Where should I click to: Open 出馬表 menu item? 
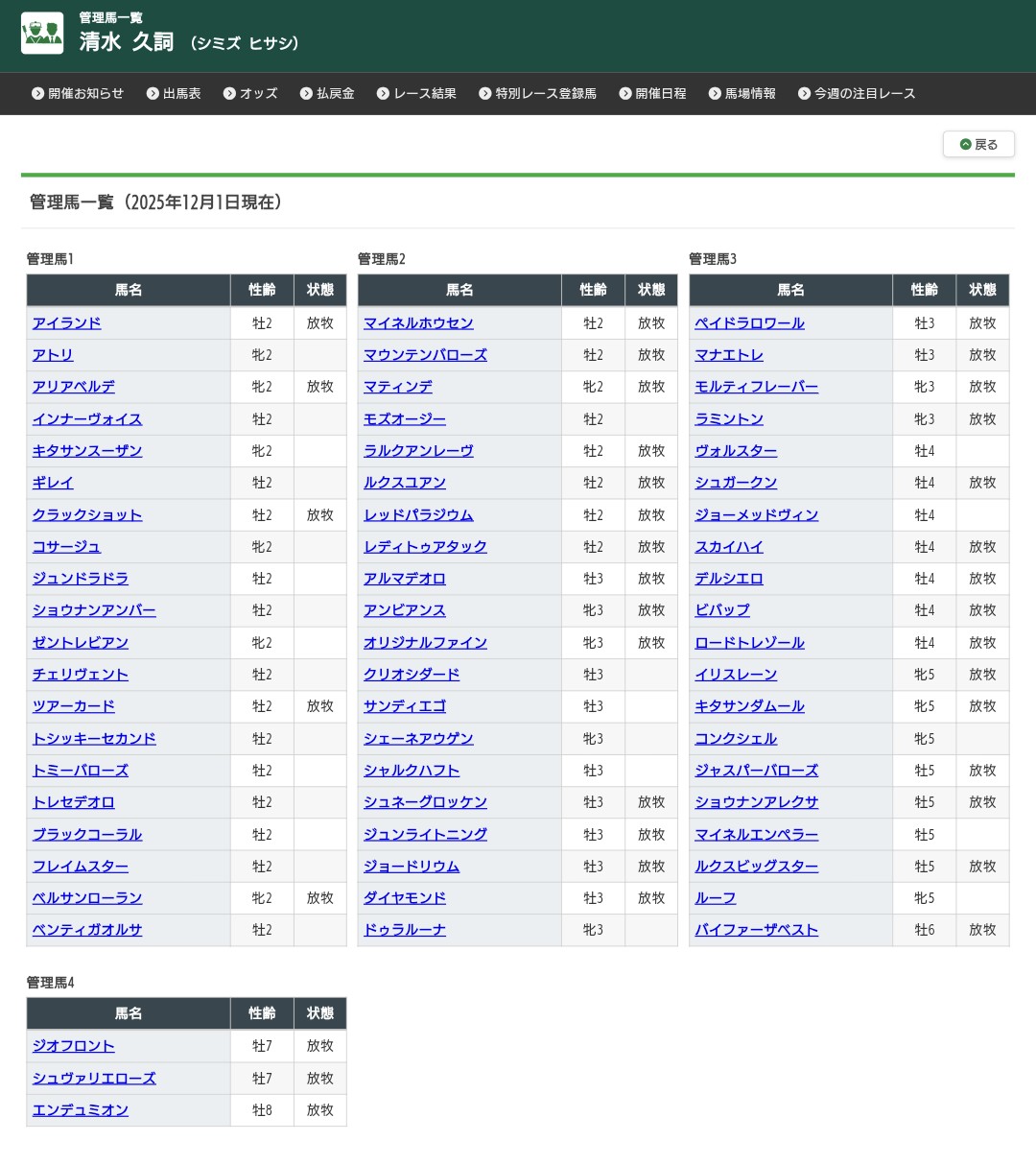[174, 93]
